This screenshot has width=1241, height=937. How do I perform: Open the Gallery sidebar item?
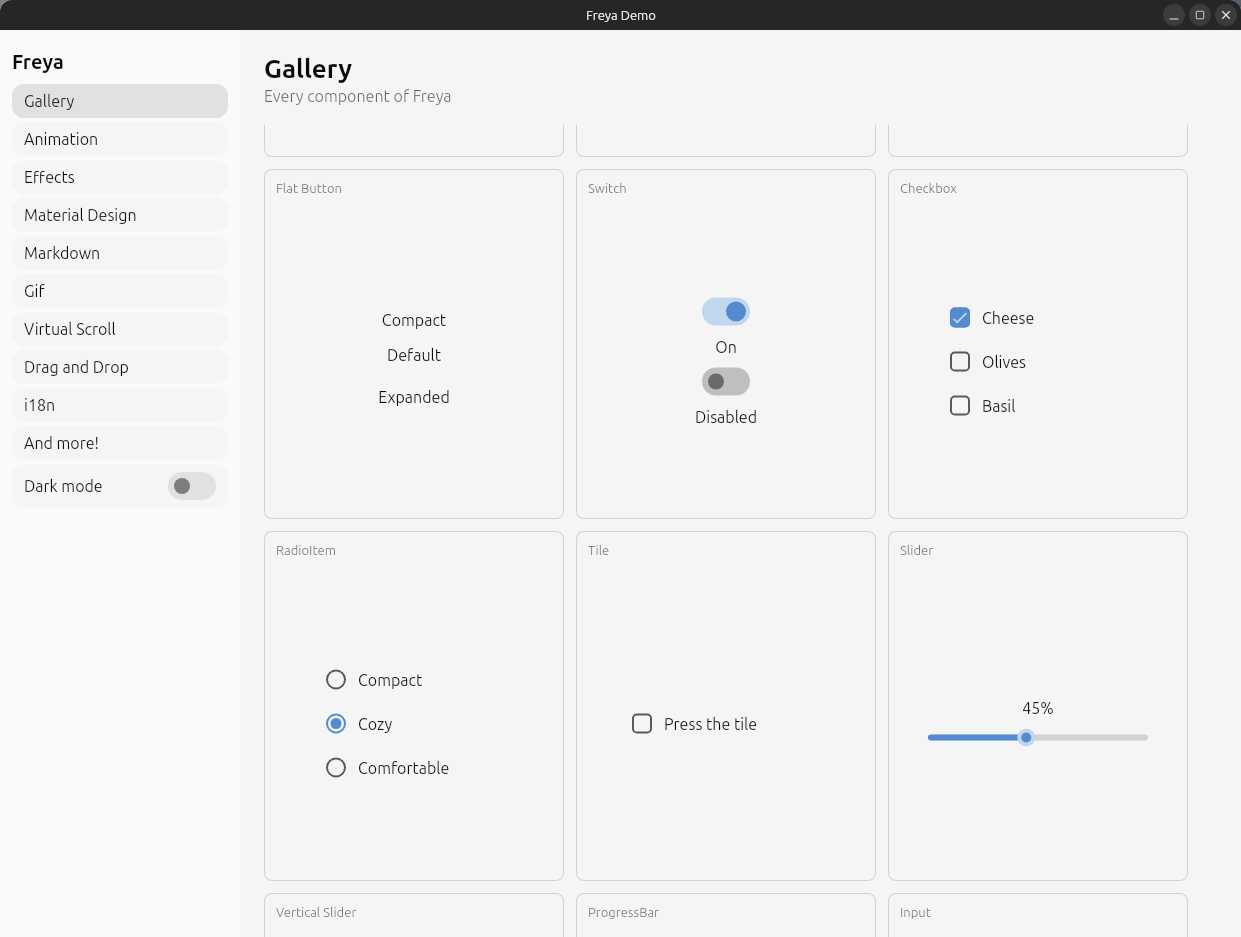(120, 101)
